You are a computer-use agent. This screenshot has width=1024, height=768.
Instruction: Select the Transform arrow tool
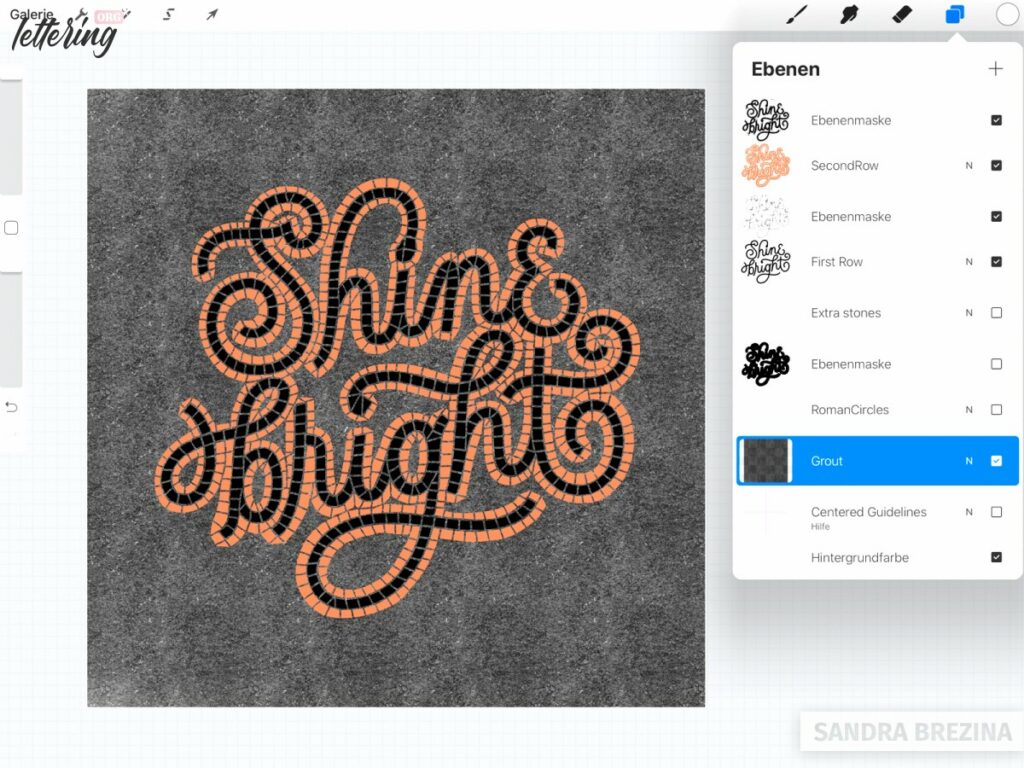point(211,14)
